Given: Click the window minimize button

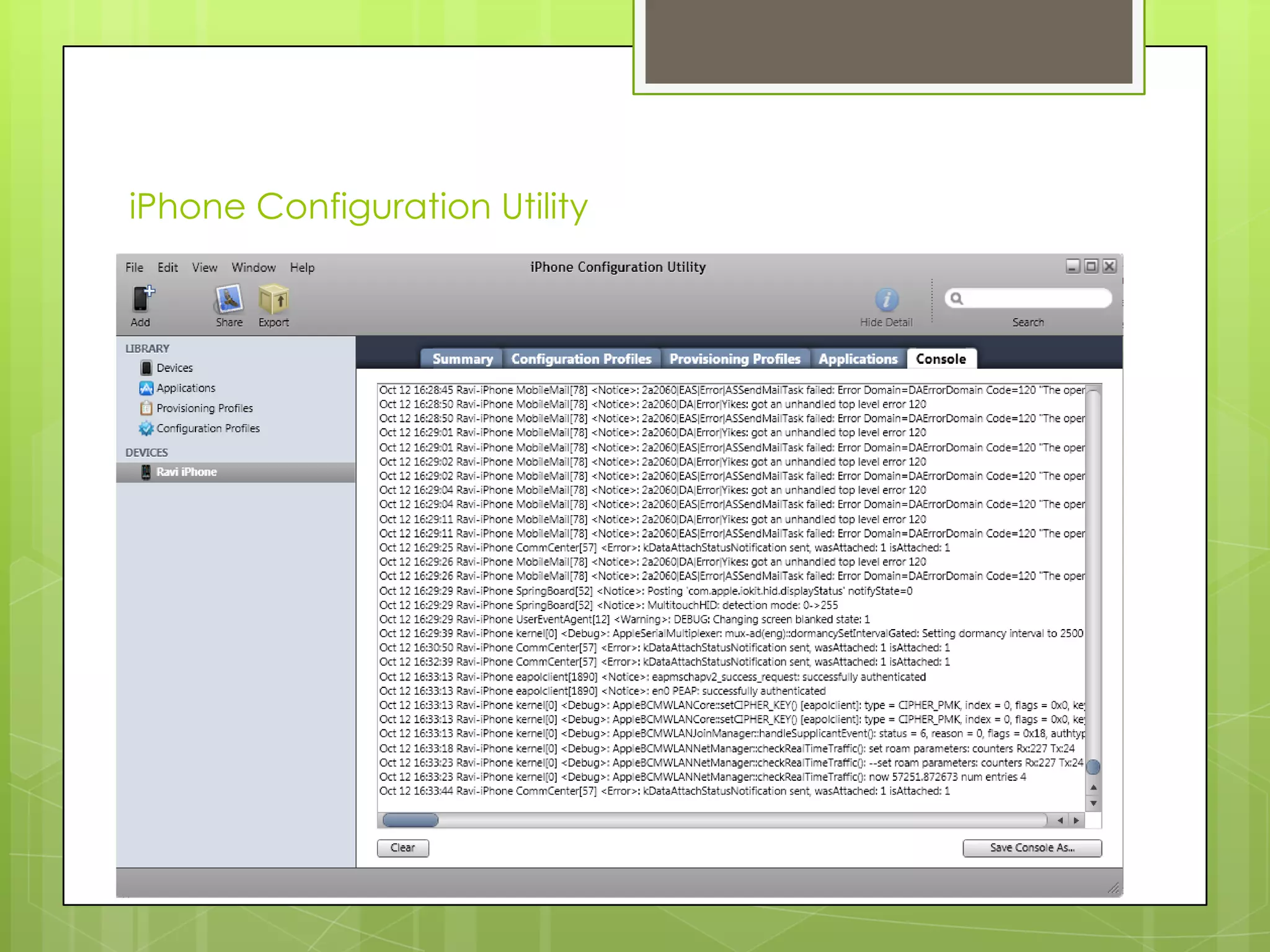Looking at the screenshot, I should [x=1073, y=267].
